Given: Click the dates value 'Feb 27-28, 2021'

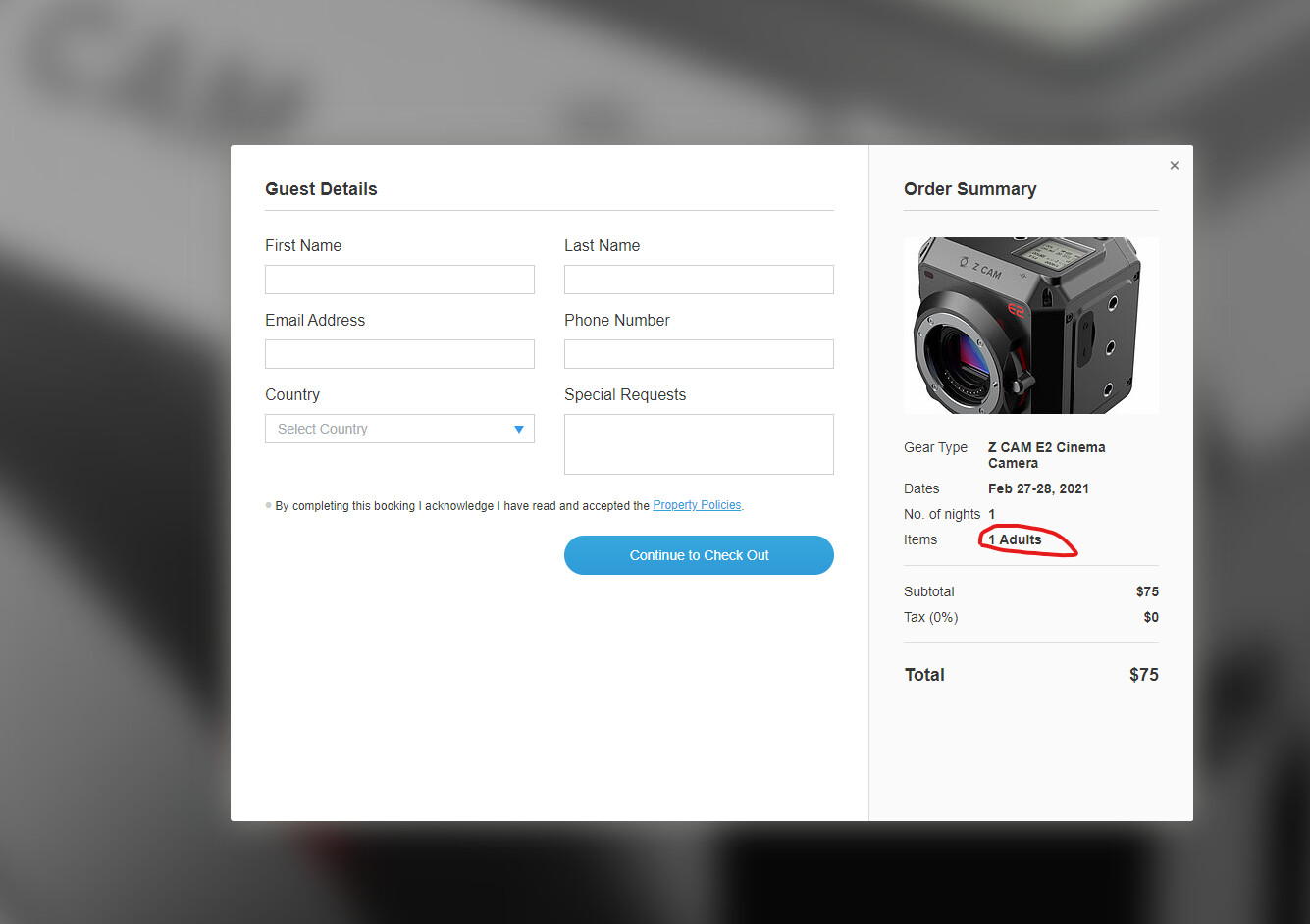Looking at the screenshot, I should click(1038, 488).
